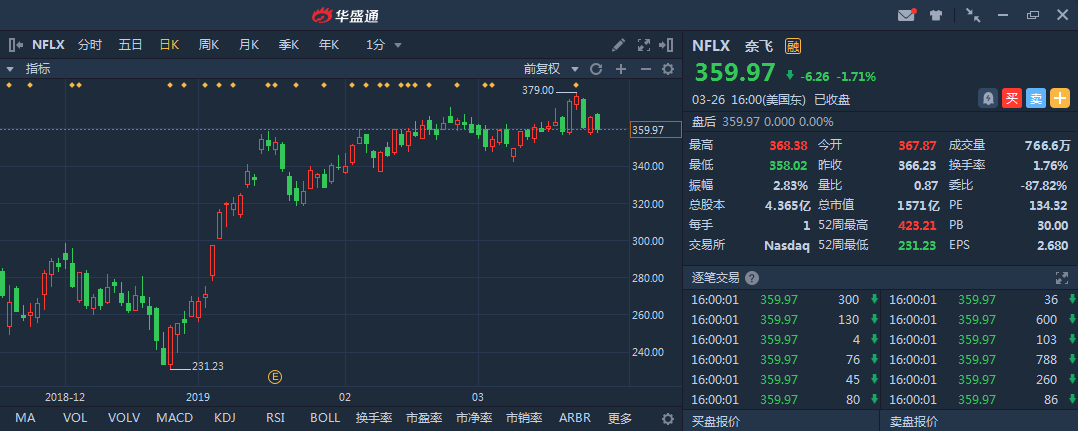Screen dimensions: 1078x431
Task: Show the 市销率 indicator
Action: pos(524,418)
